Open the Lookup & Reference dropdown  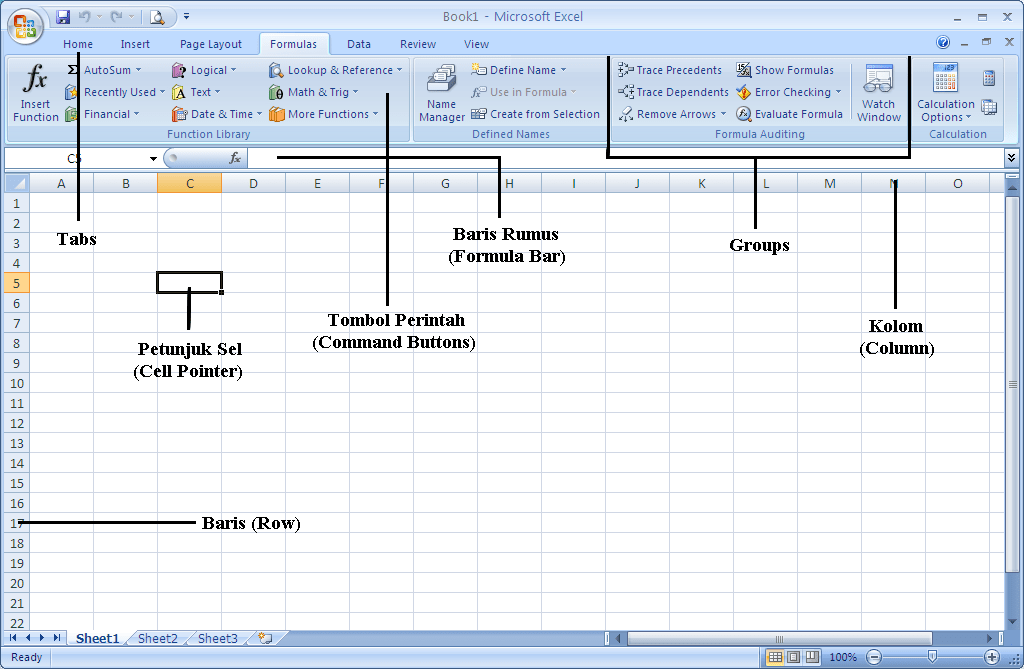pyautogui.click(x=399, y=70)
